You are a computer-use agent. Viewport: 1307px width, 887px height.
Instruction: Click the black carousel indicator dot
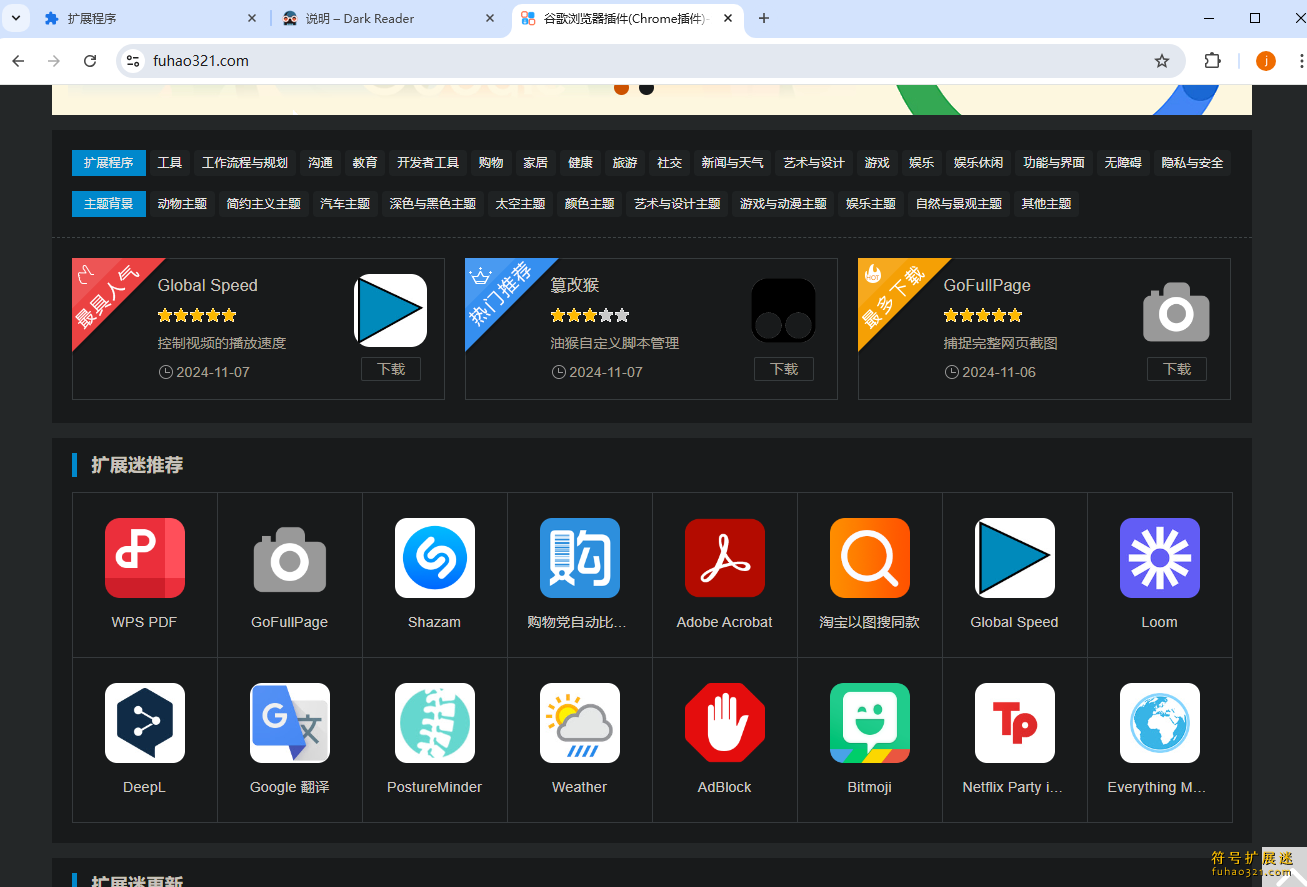[646, 88]
